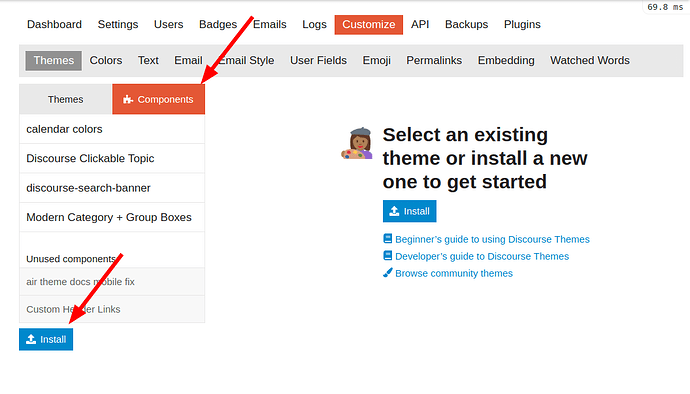690x394 pixels.
Task: Open Browse community themes link
Action: coord(454,273)
